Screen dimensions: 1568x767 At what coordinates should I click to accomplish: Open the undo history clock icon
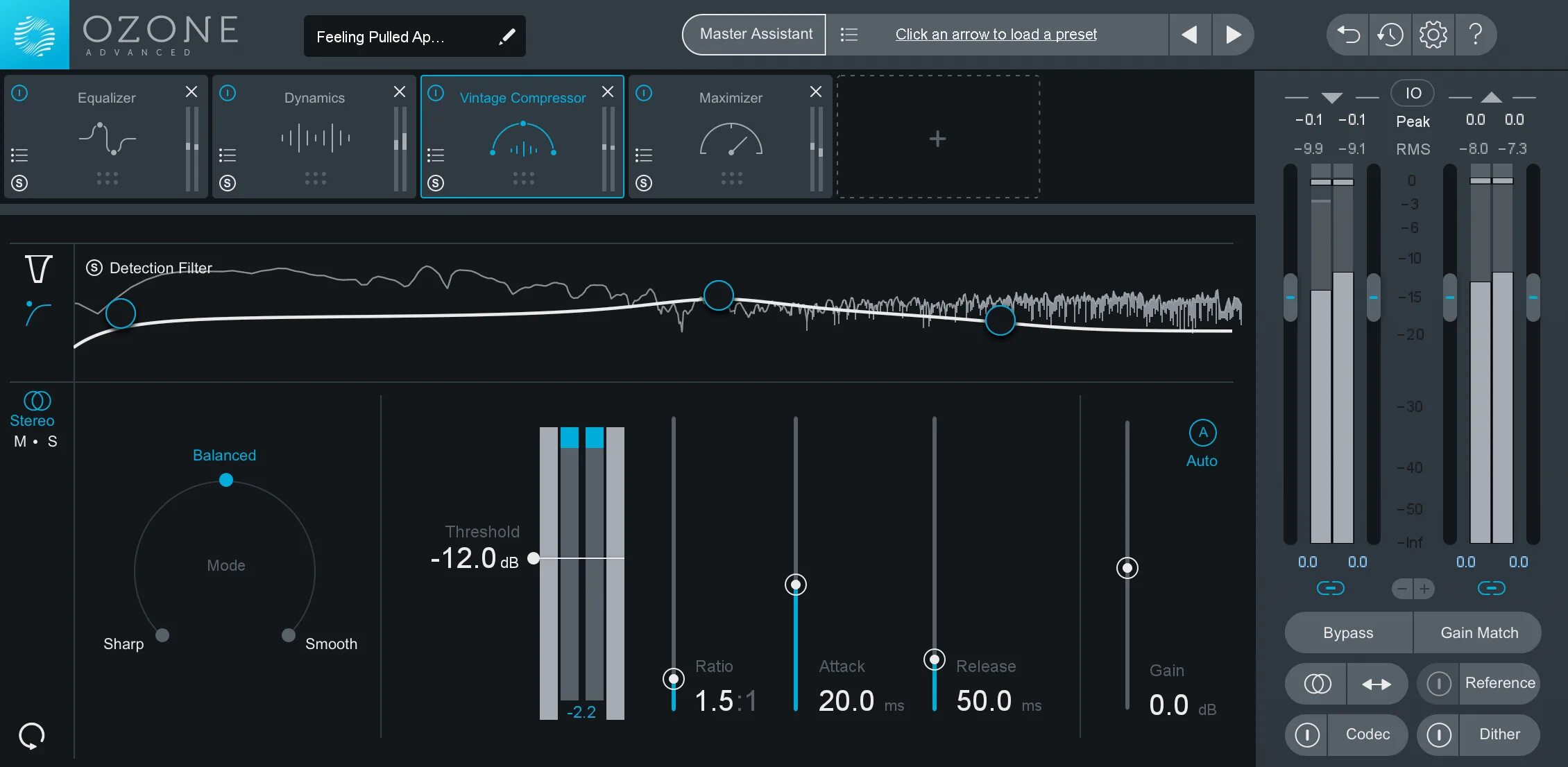(1390, 35)
